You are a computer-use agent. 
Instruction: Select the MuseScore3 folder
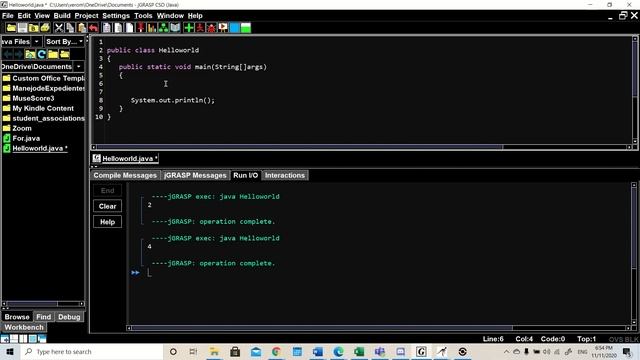(29, 98)
